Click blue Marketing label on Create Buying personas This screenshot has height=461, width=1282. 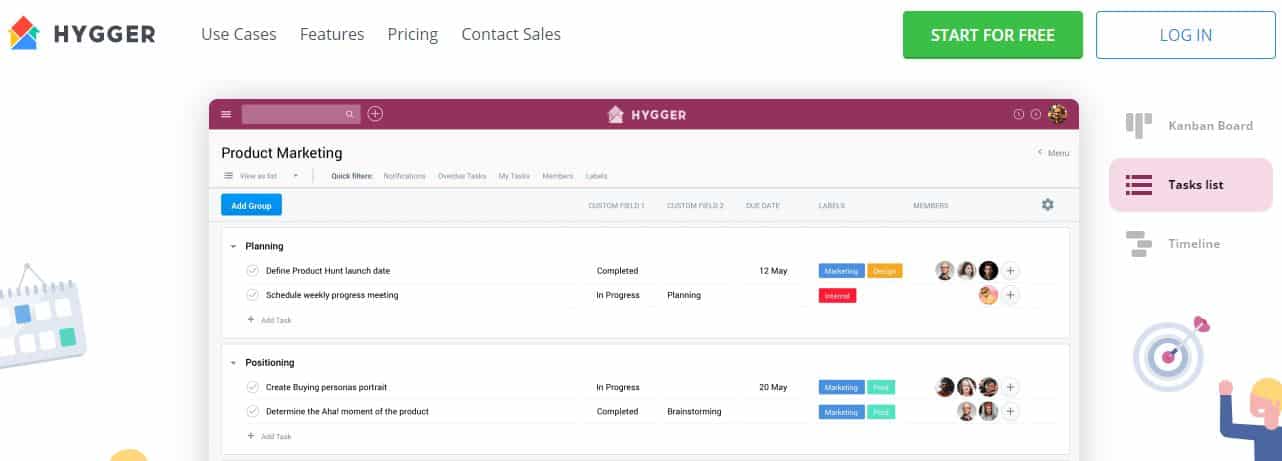pos(841,387)
